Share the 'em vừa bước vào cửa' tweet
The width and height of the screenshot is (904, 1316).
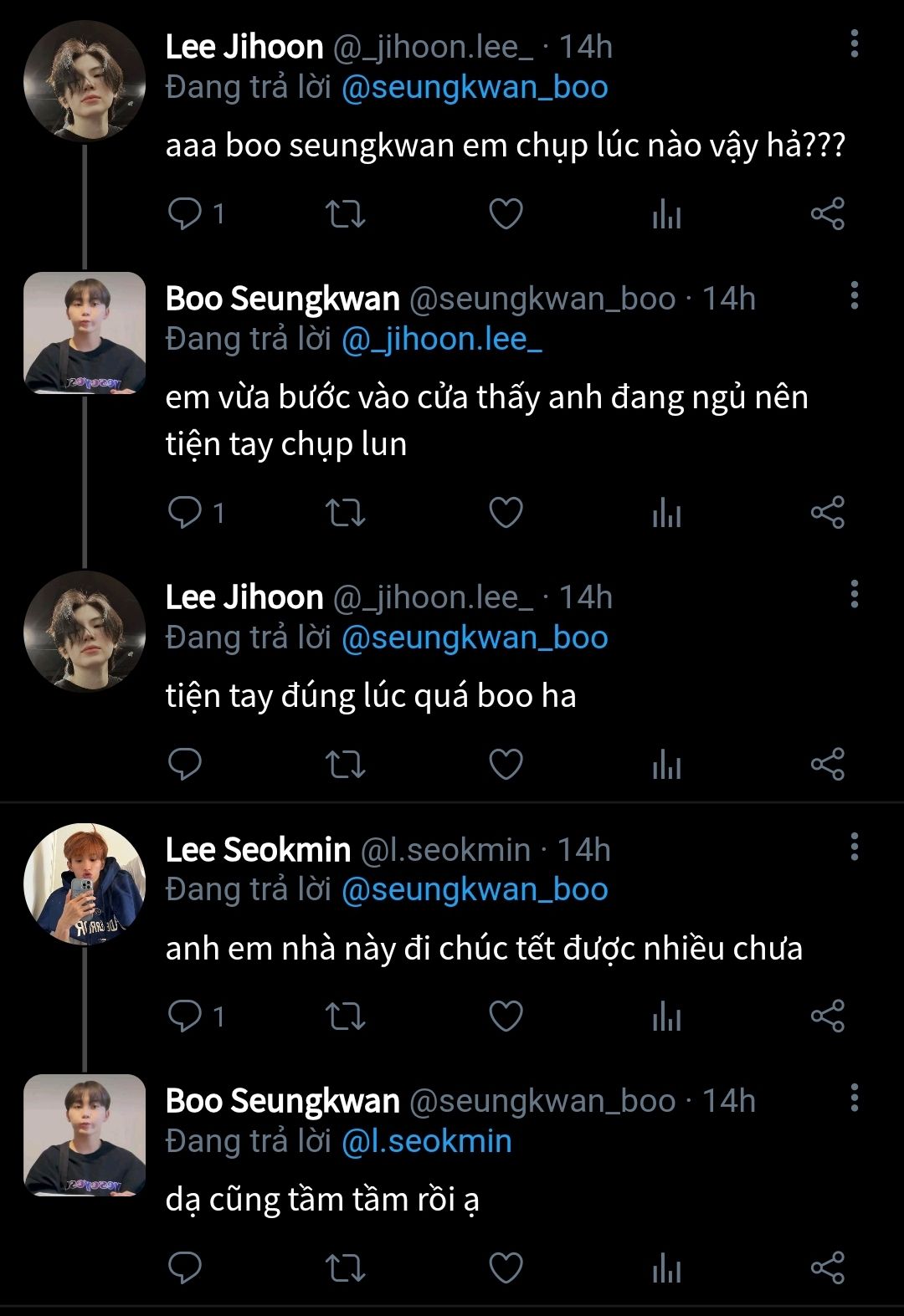click(x=827, y=512)
